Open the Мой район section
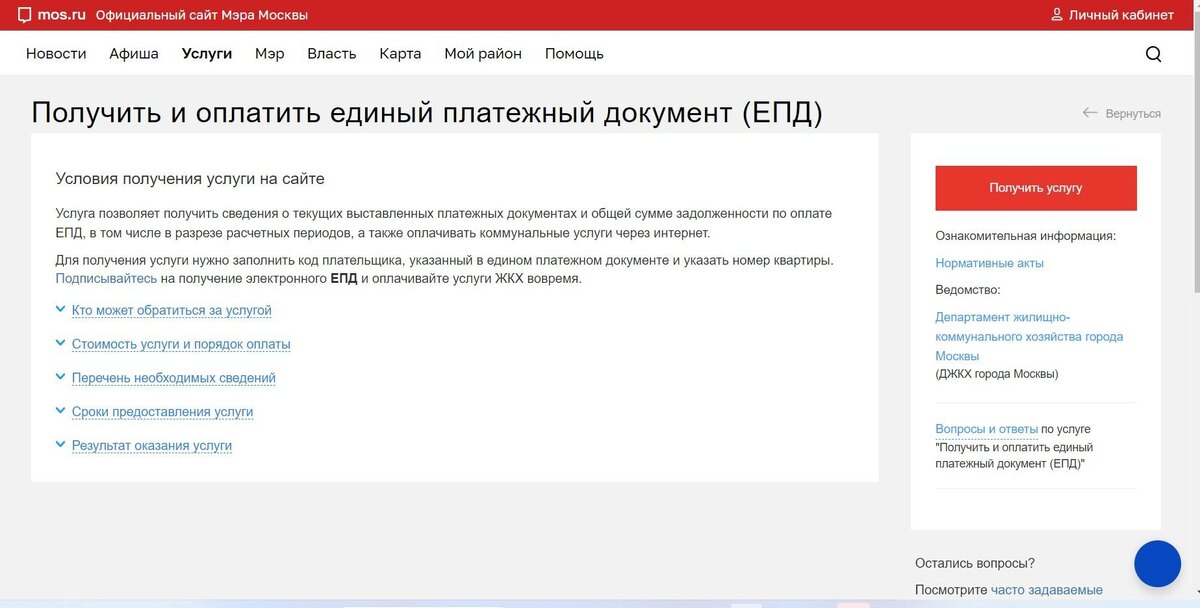The image size is (1200, 608). [482, 53]
